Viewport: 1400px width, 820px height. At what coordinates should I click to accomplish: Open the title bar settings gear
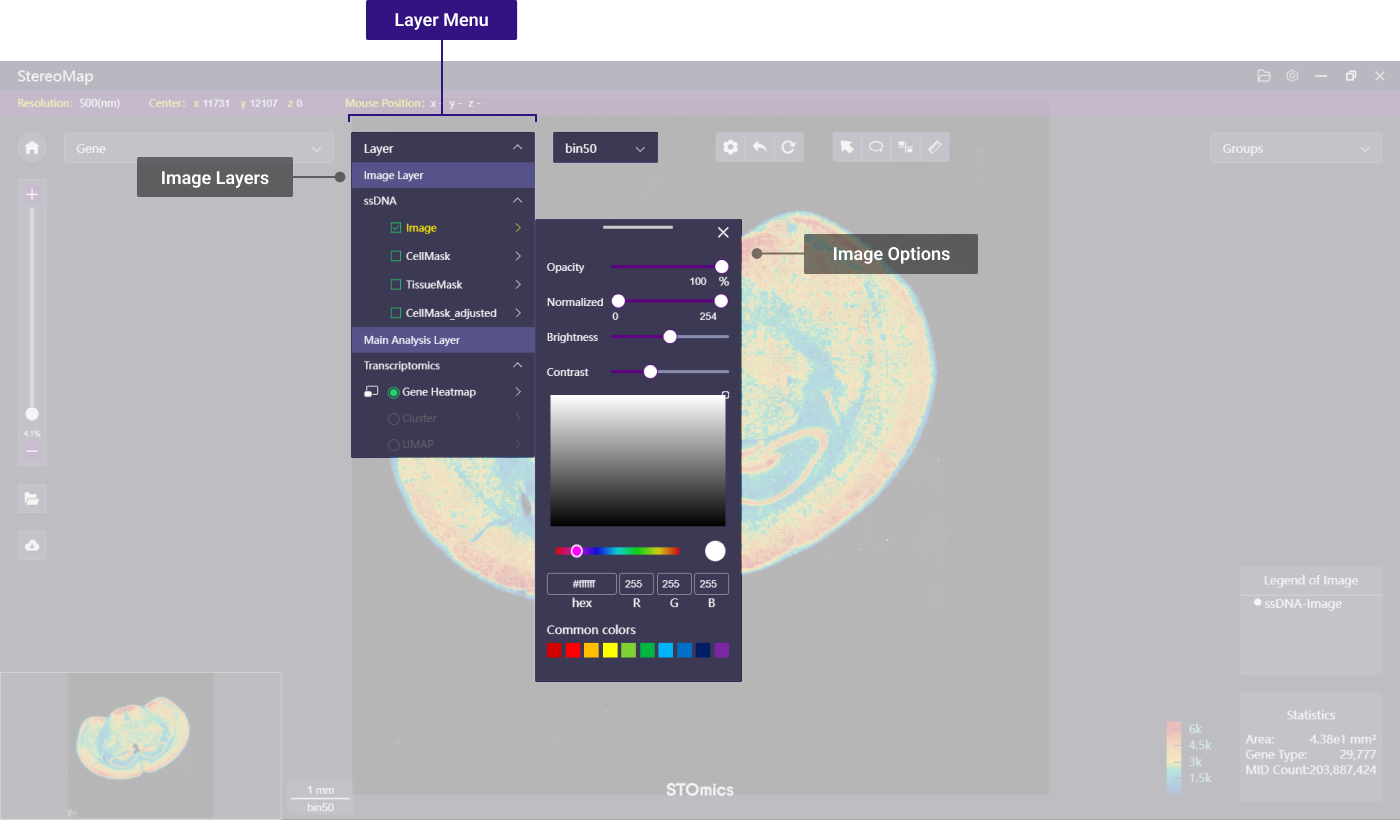pos(1292,76)
